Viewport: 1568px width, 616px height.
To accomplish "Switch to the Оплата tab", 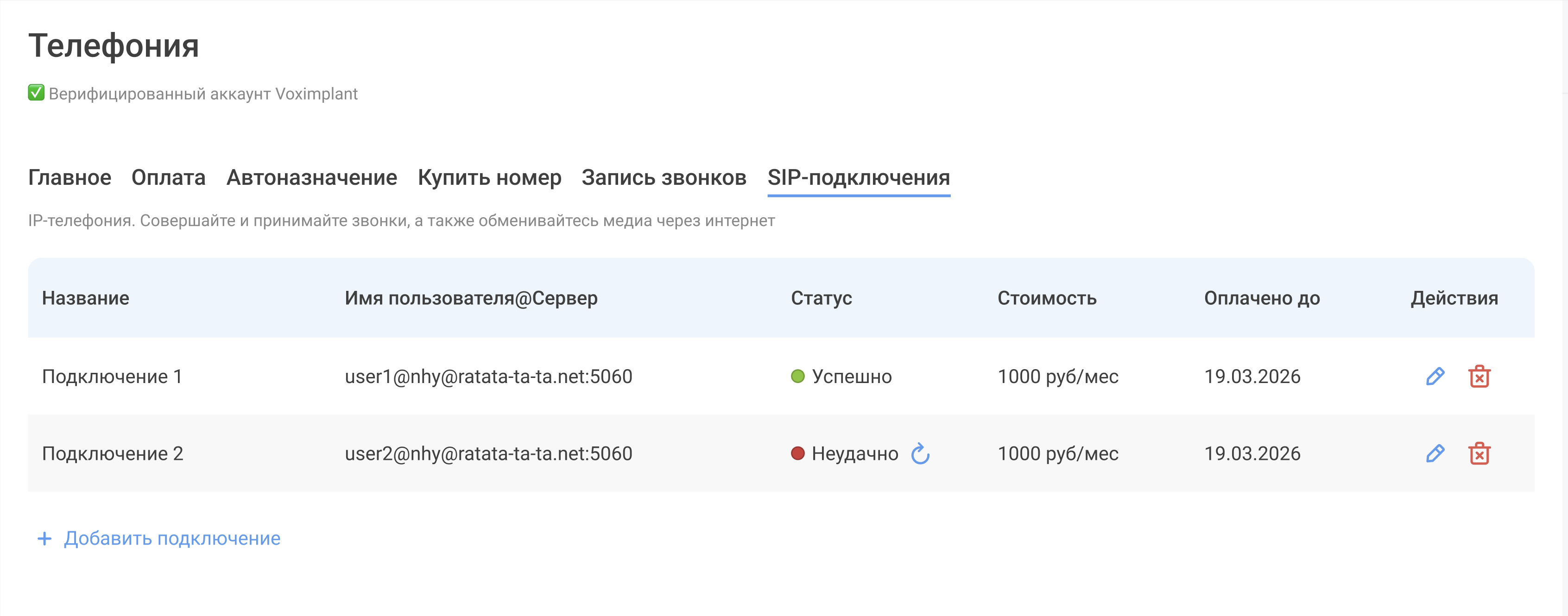I will (x=169, y=177).
